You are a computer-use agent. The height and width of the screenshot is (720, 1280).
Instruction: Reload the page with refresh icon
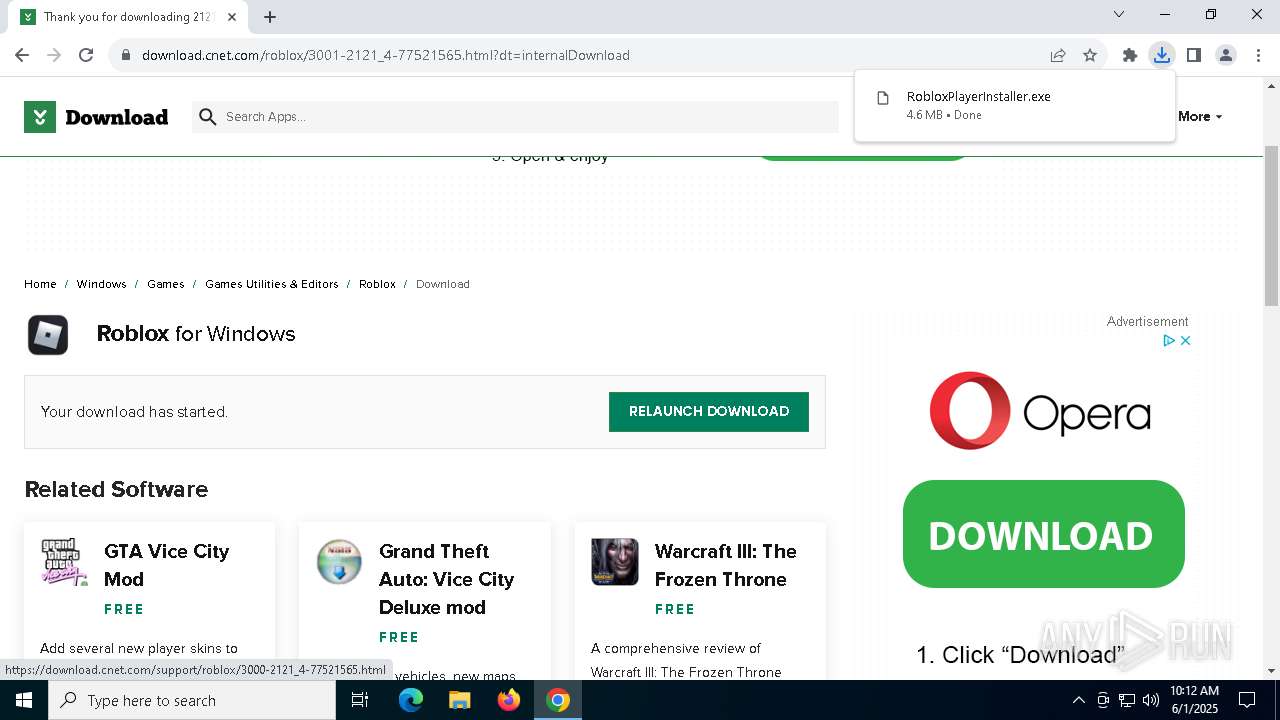coord(86,55)
